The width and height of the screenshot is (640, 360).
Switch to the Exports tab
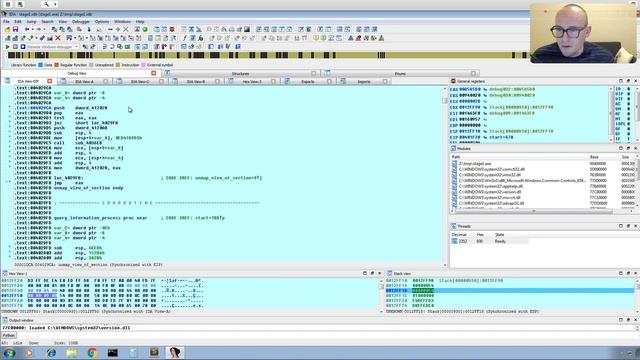point(308,82)
